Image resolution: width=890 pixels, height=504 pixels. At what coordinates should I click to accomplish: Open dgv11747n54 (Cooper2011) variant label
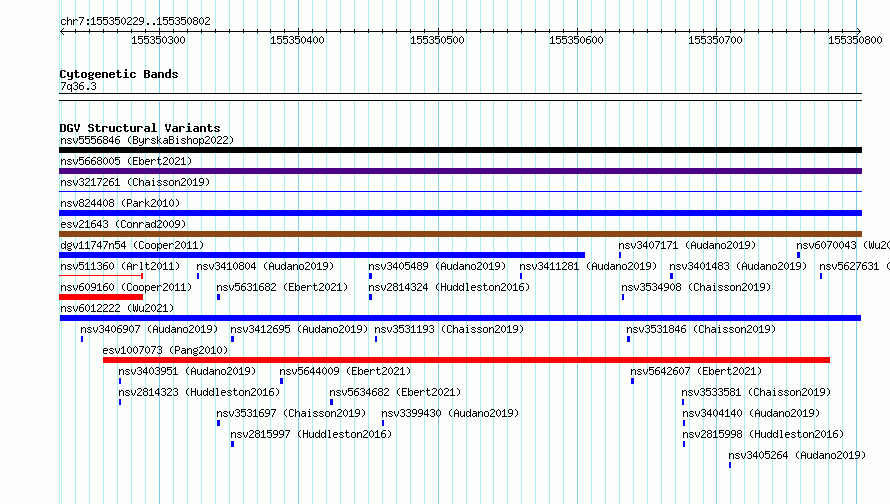click(132, 245)
